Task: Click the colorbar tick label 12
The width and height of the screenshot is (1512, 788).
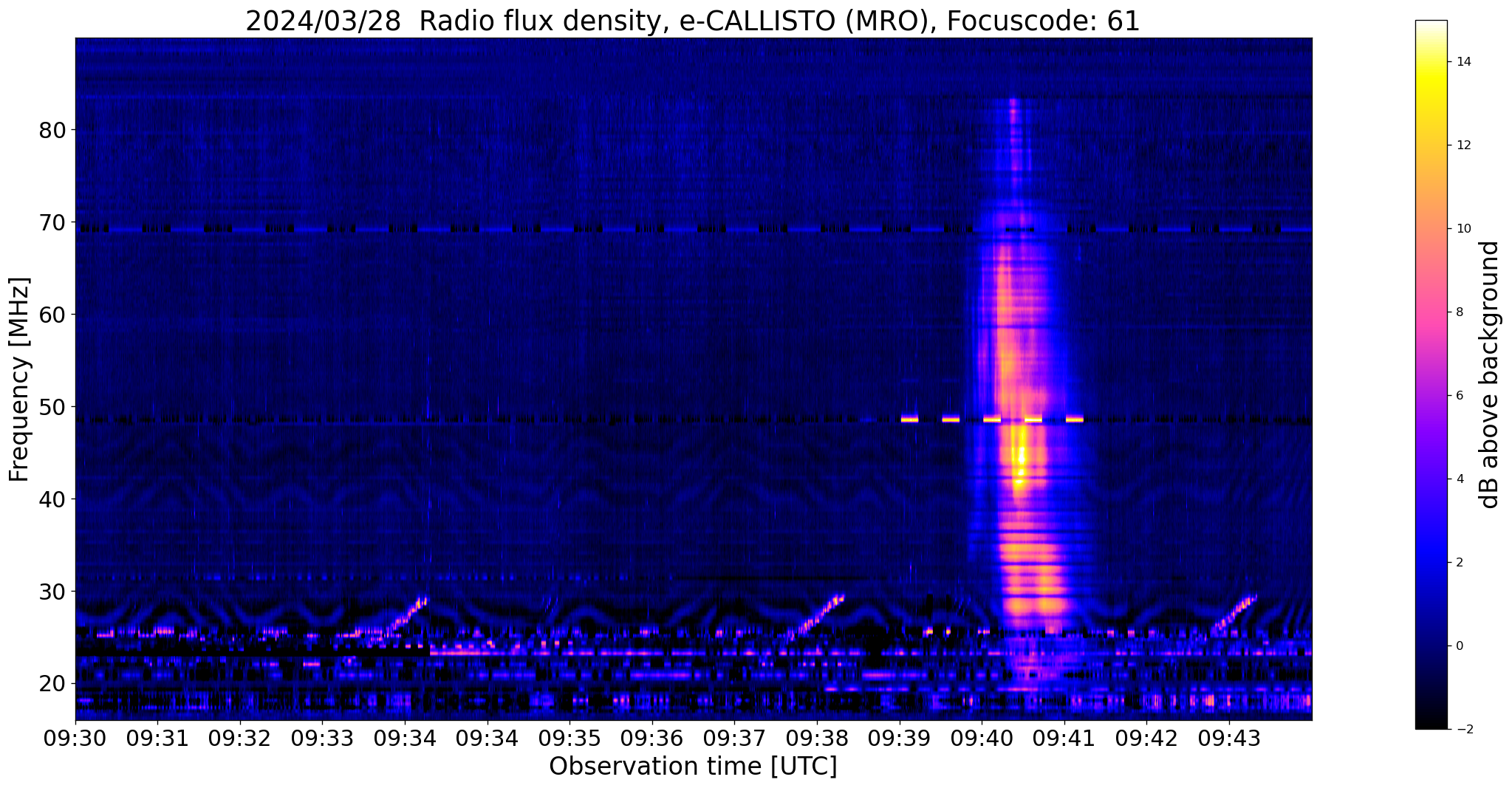Action: pos(1463,145)
